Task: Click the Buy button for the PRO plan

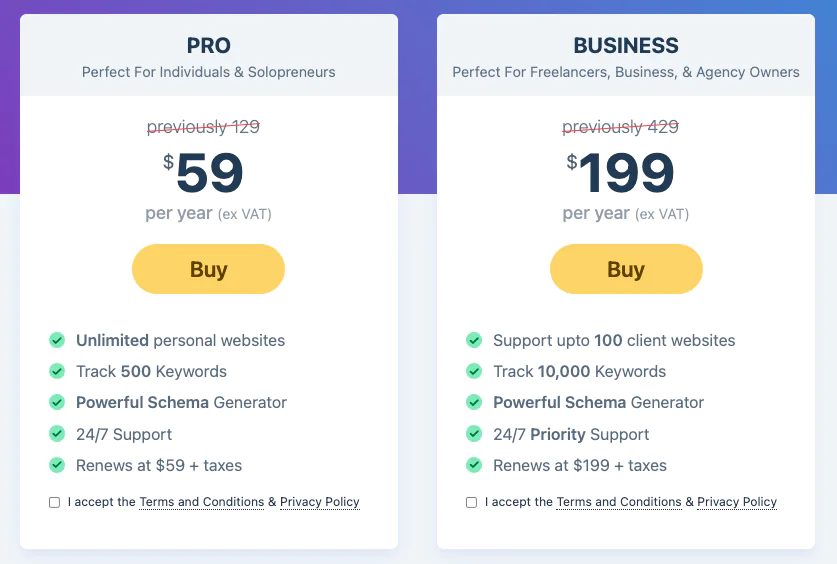Action: pyautogui.click(x=208, y=269)
